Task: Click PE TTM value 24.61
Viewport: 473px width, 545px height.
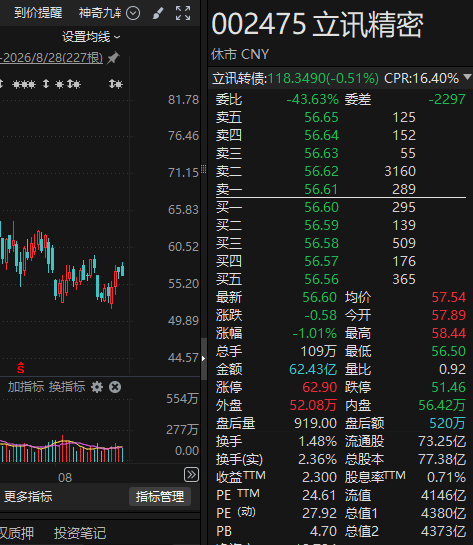Action: 320,495
